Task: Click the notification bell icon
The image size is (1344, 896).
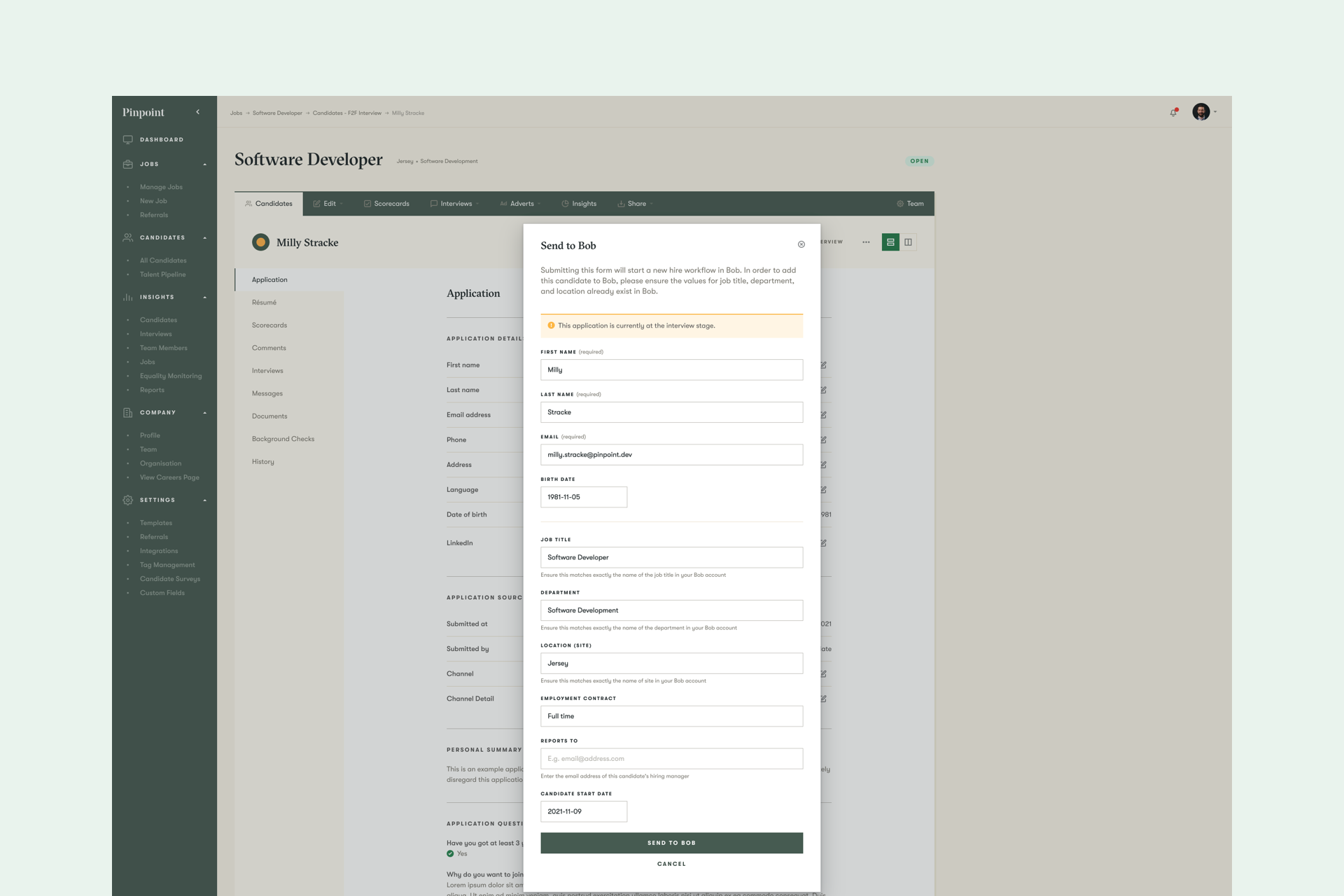Action: pos(1173,112)
